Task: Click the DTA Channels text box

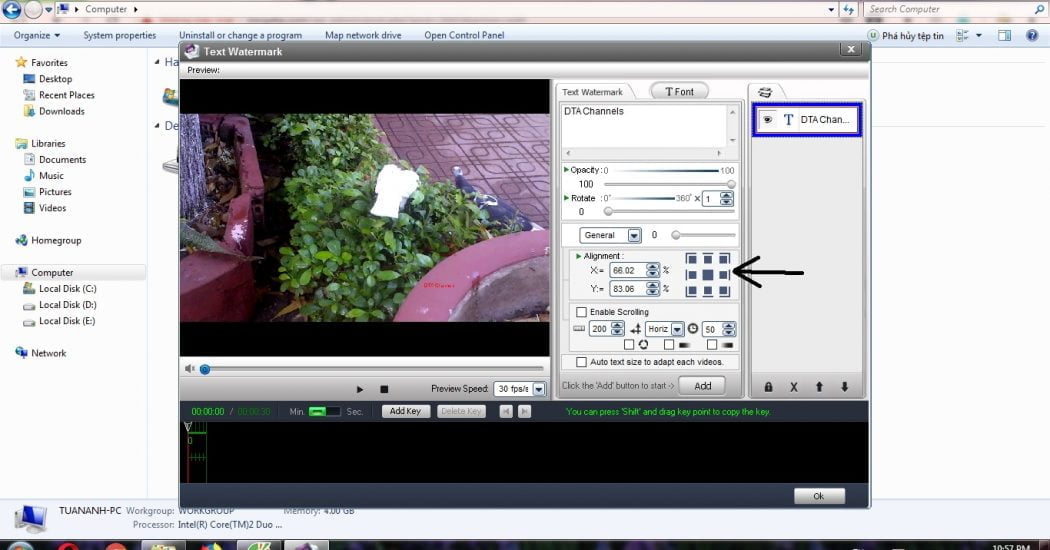Action: point(644,125)
